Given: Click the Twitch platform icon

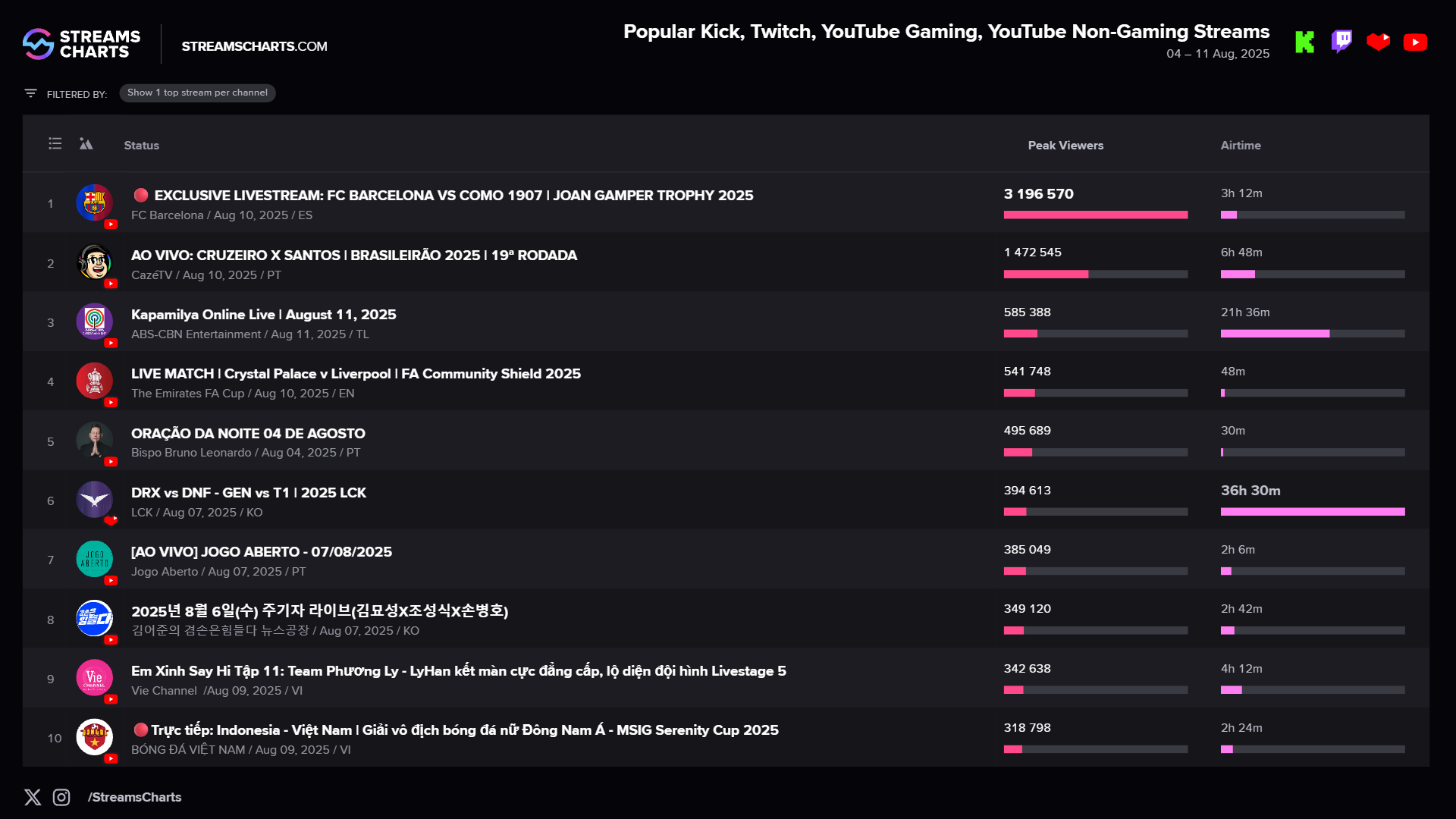Looking at the screenshot, I should (1341, 42).
